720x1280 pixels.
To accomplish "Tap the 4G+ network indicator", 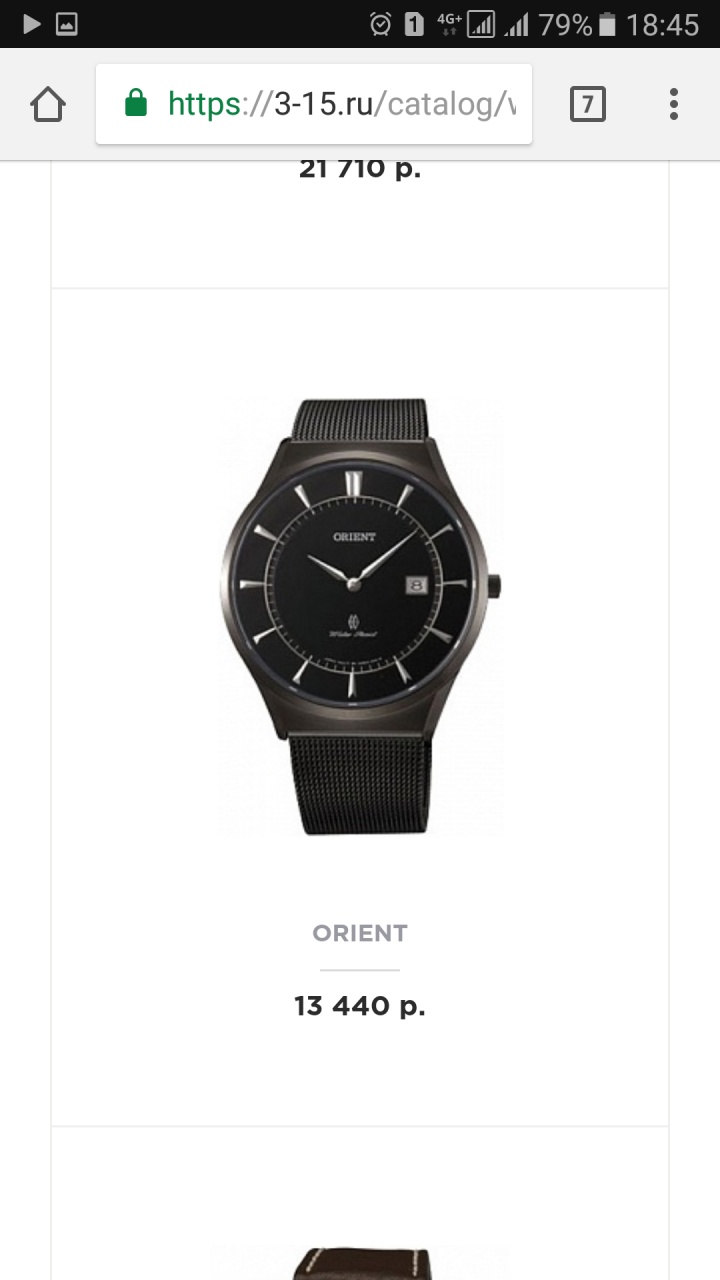I will [449, 24].
